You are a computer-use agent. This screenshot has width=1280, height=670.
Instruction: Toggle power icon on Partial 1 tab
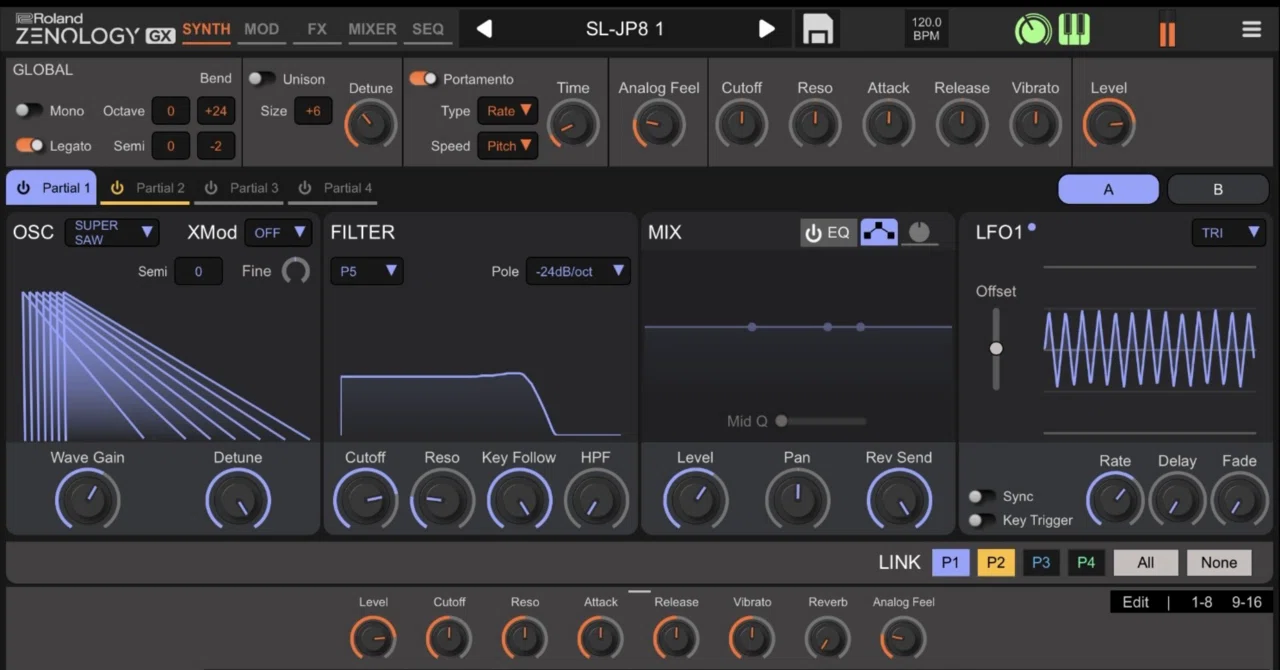[x=23, y=188]
